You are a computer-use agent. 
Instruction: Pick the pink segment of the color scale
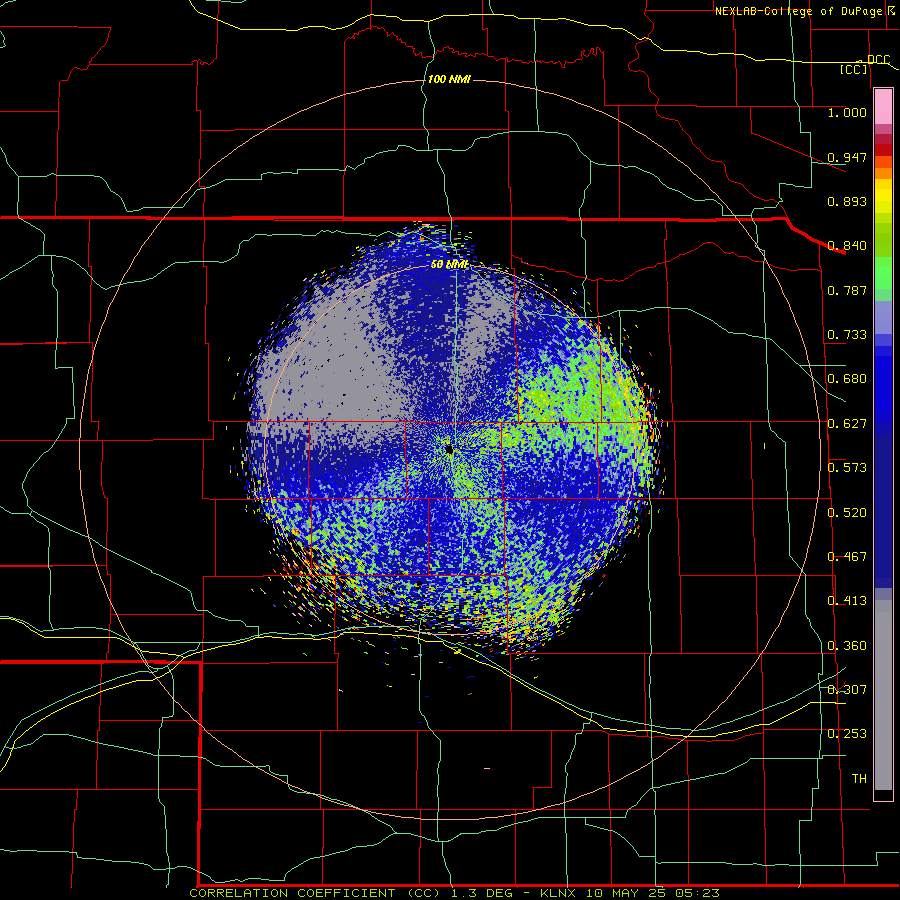coord(883,107)
